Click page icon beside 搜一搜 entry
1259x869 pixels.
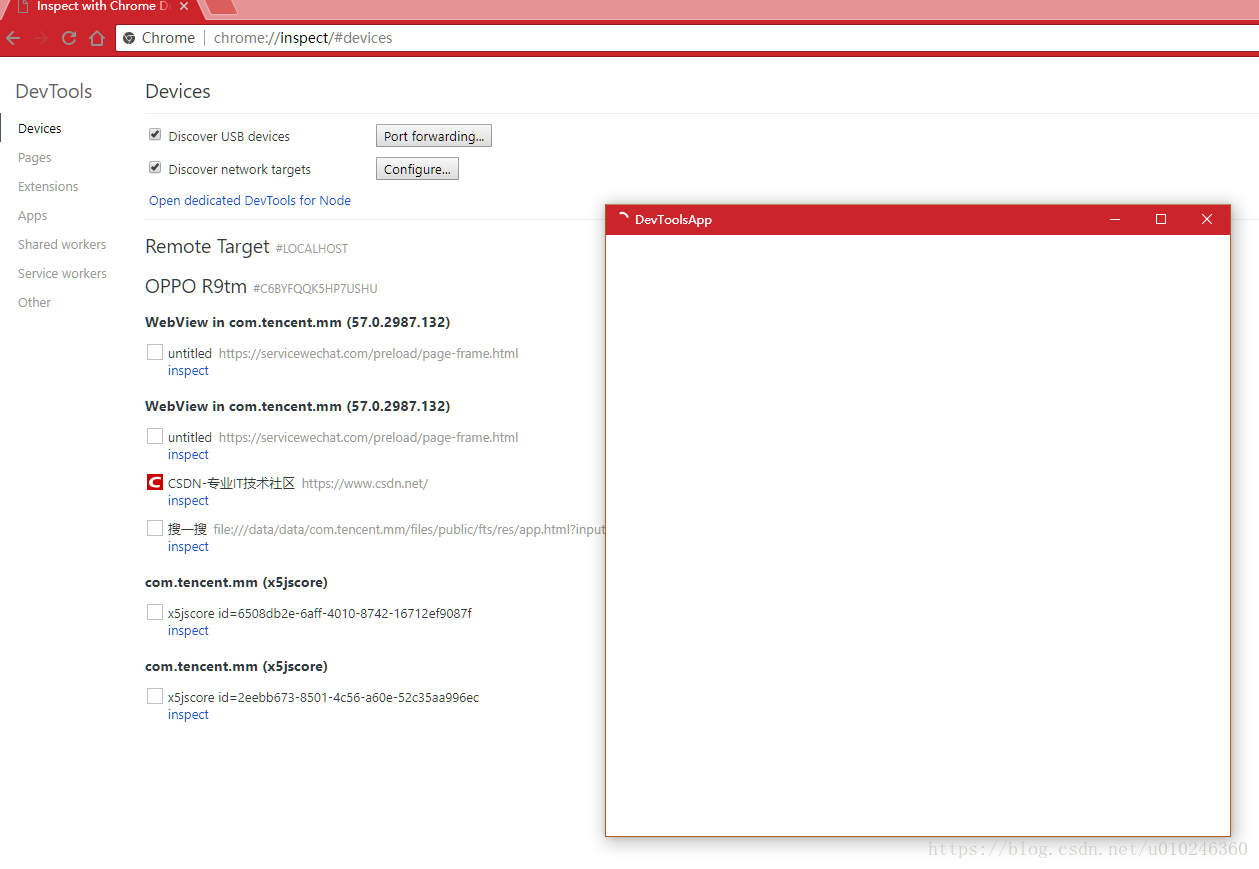155,528
